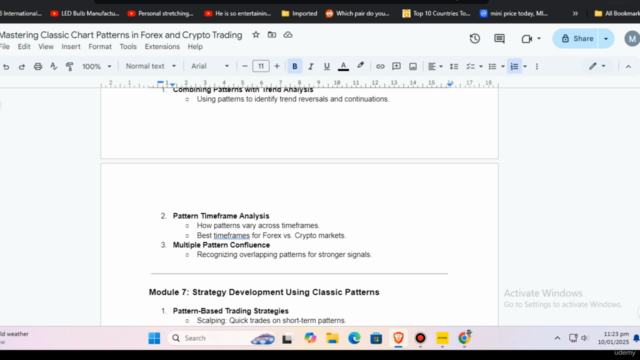Open the Format menu
This screenshot has width=640, height=360.
(100, 47)
